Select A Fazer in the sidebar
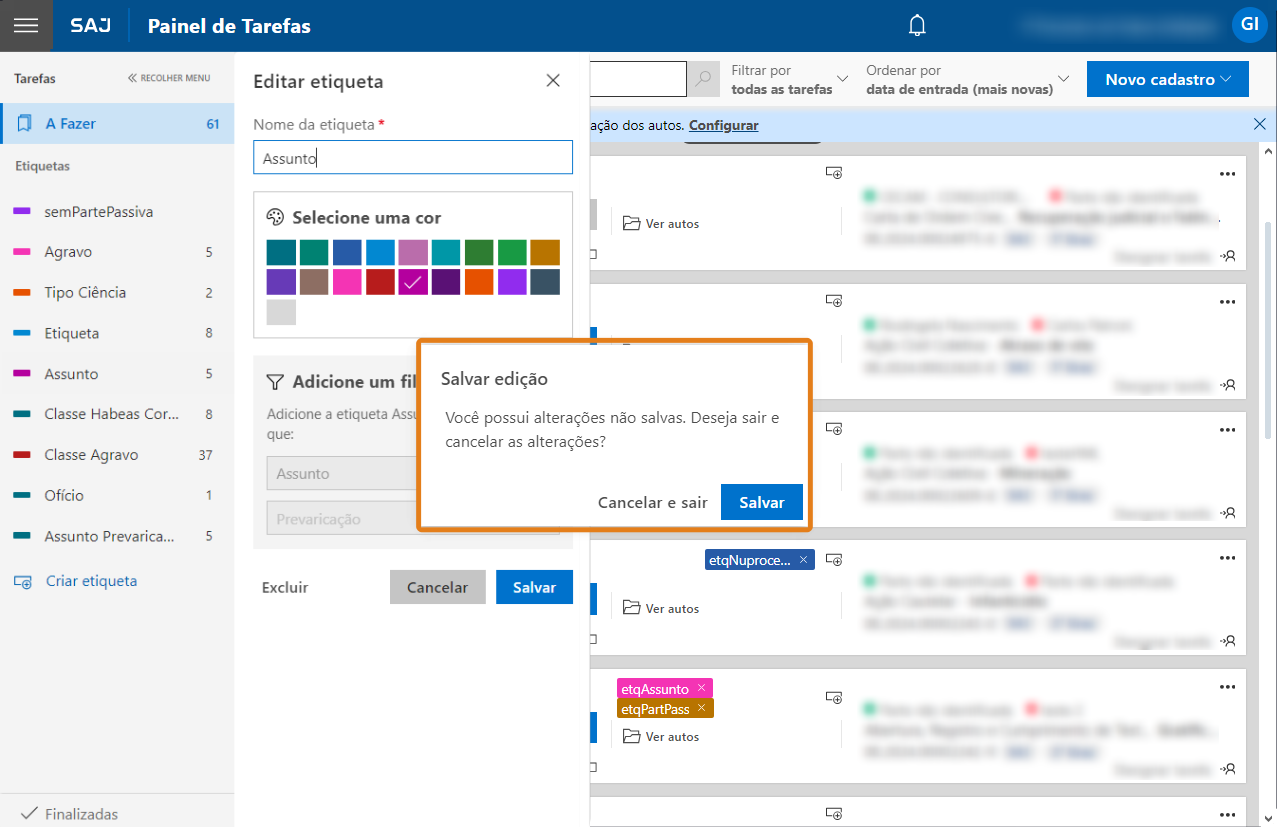Image resolution: width=1277 pixels, height=827 pixels. click(x=117, y=124)
